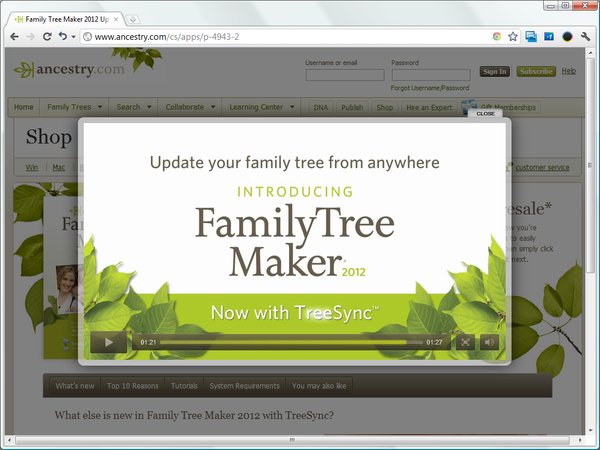The image size is (600, 450).
Task: Bookmark the page with the star icon
Action: click(513, 37)
